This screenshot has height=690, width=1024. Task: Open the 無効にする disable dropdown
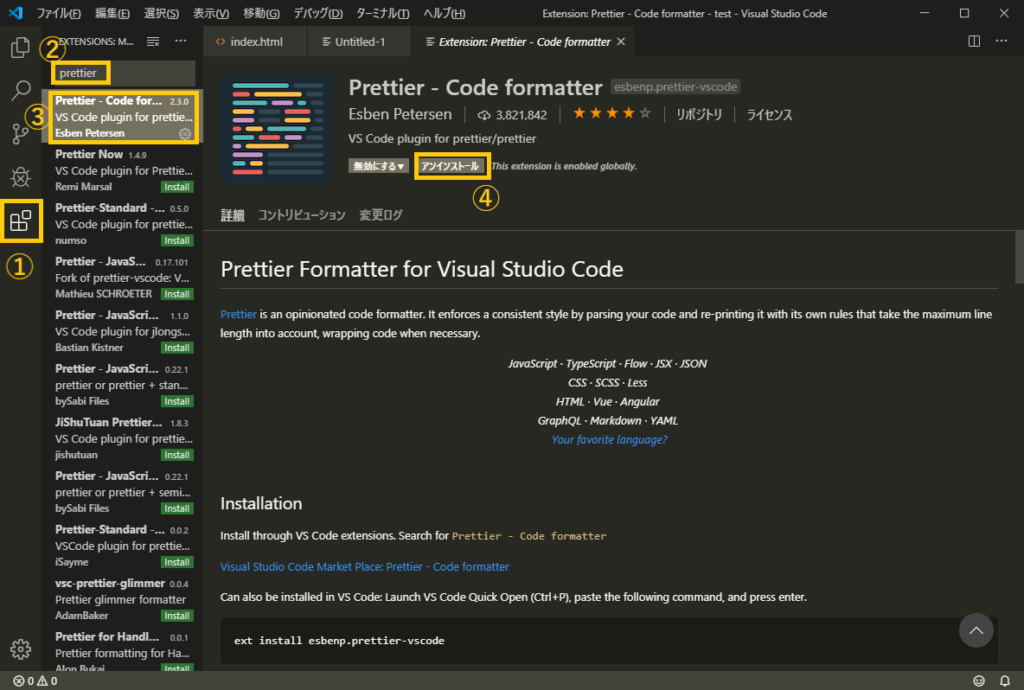click(377, 165)
